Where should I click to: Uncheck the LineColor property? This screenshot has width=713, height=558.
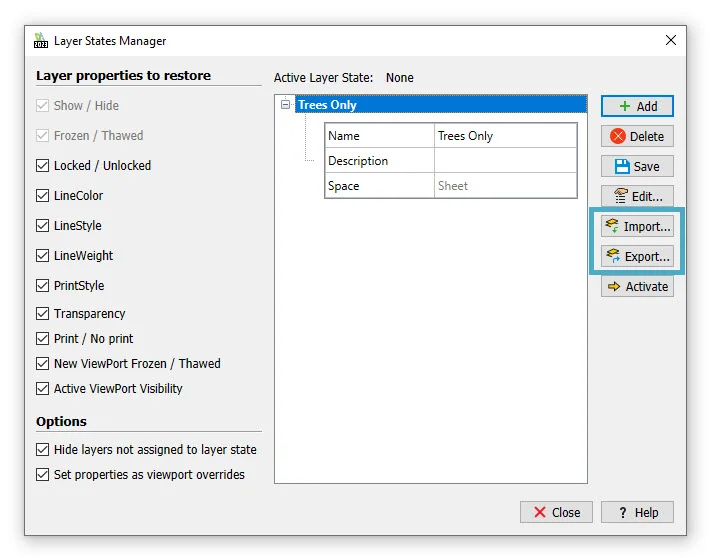click(42, 196)
